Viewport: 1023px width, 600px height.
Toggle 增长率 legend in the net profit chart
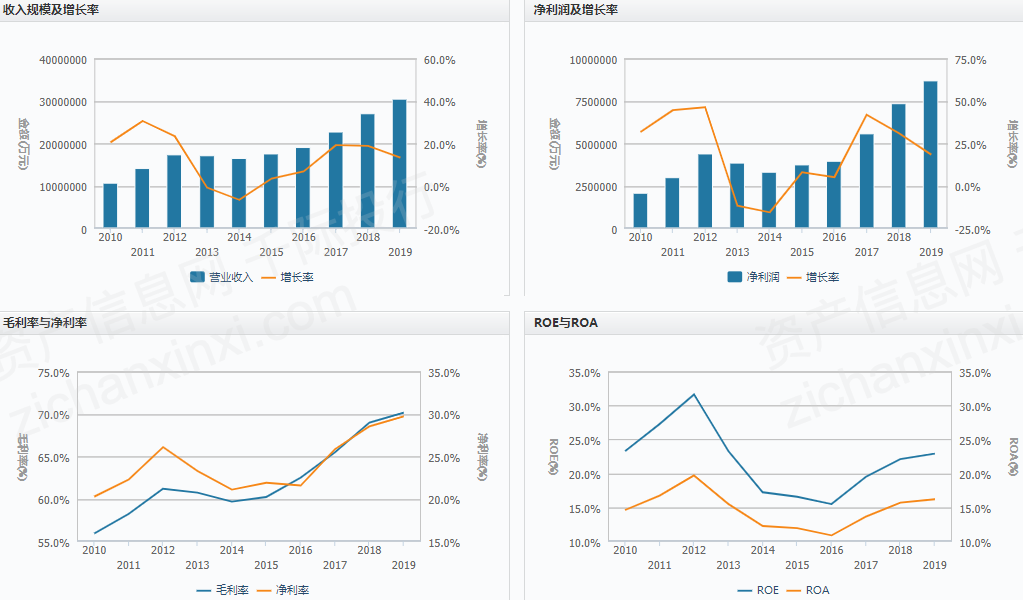822,277
